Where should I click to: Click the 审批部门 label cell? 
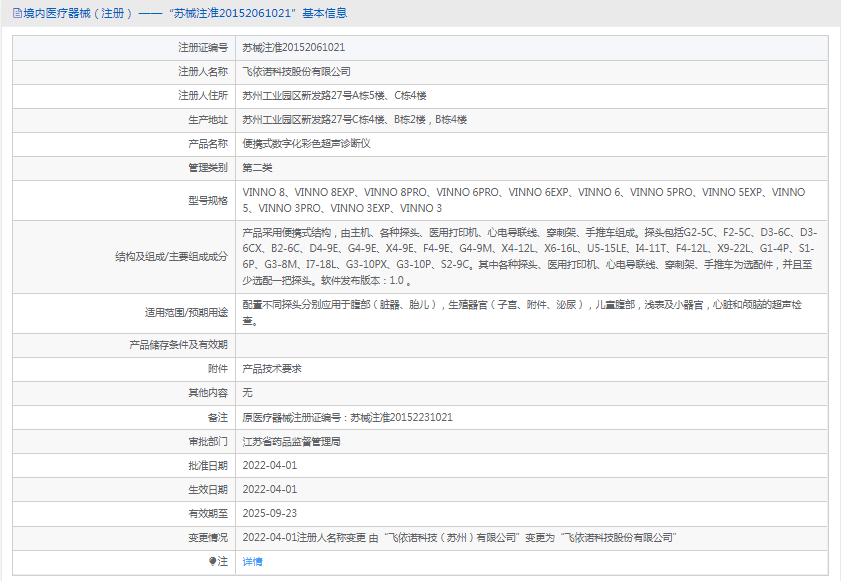tap(124, 442)
